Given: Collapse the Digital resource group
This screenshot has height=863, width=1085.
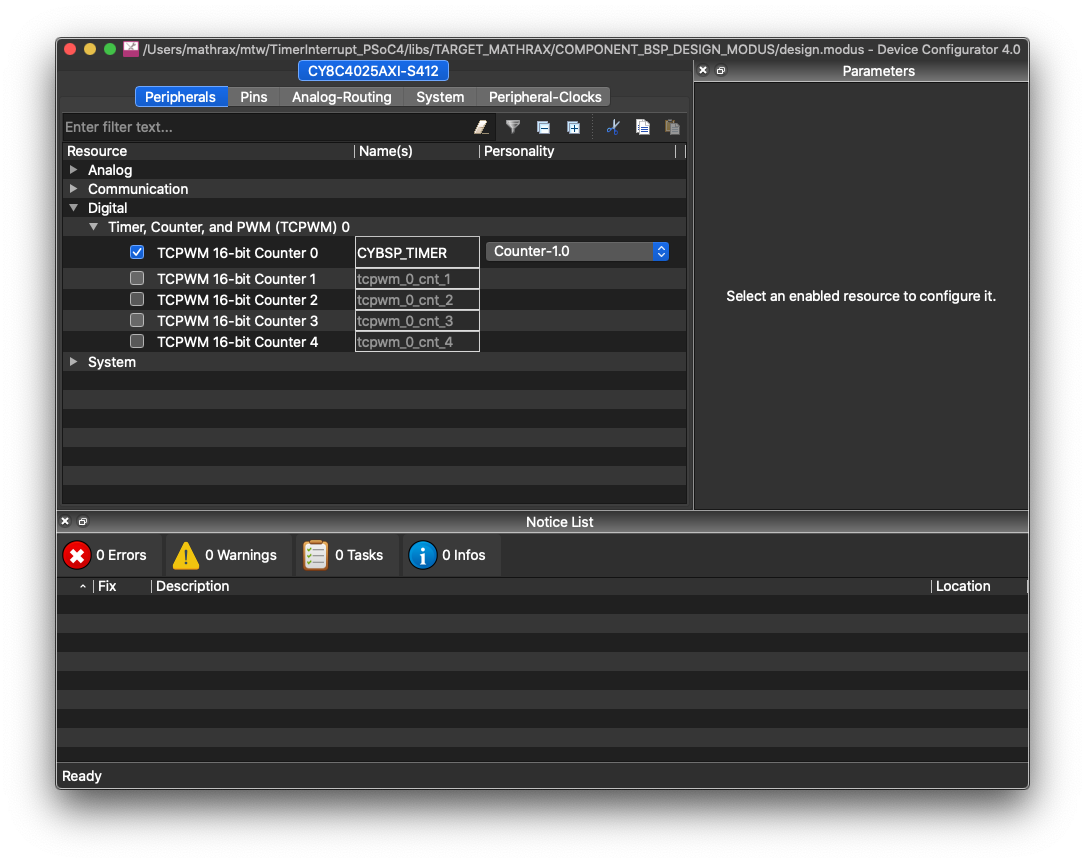Looking at the screenshot, I should [73, 207].
